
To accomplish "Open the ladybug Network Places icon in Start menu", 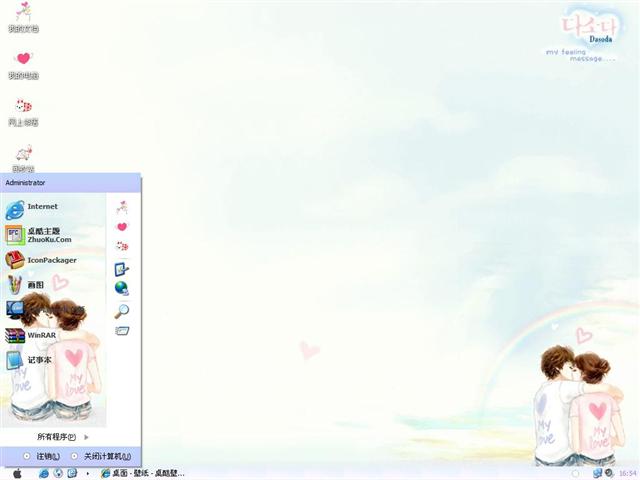I will pyautogui.click(x=122, y=246).
